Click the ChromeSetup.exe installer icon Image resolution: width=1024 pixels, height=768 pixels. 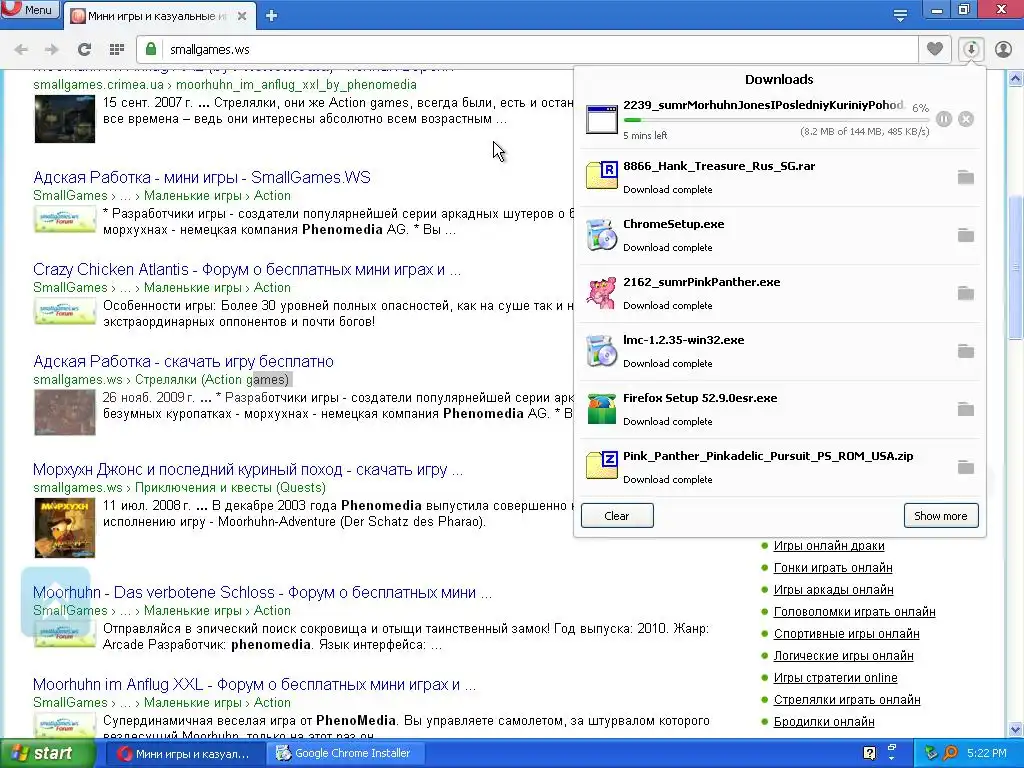[x=601, y=235]
